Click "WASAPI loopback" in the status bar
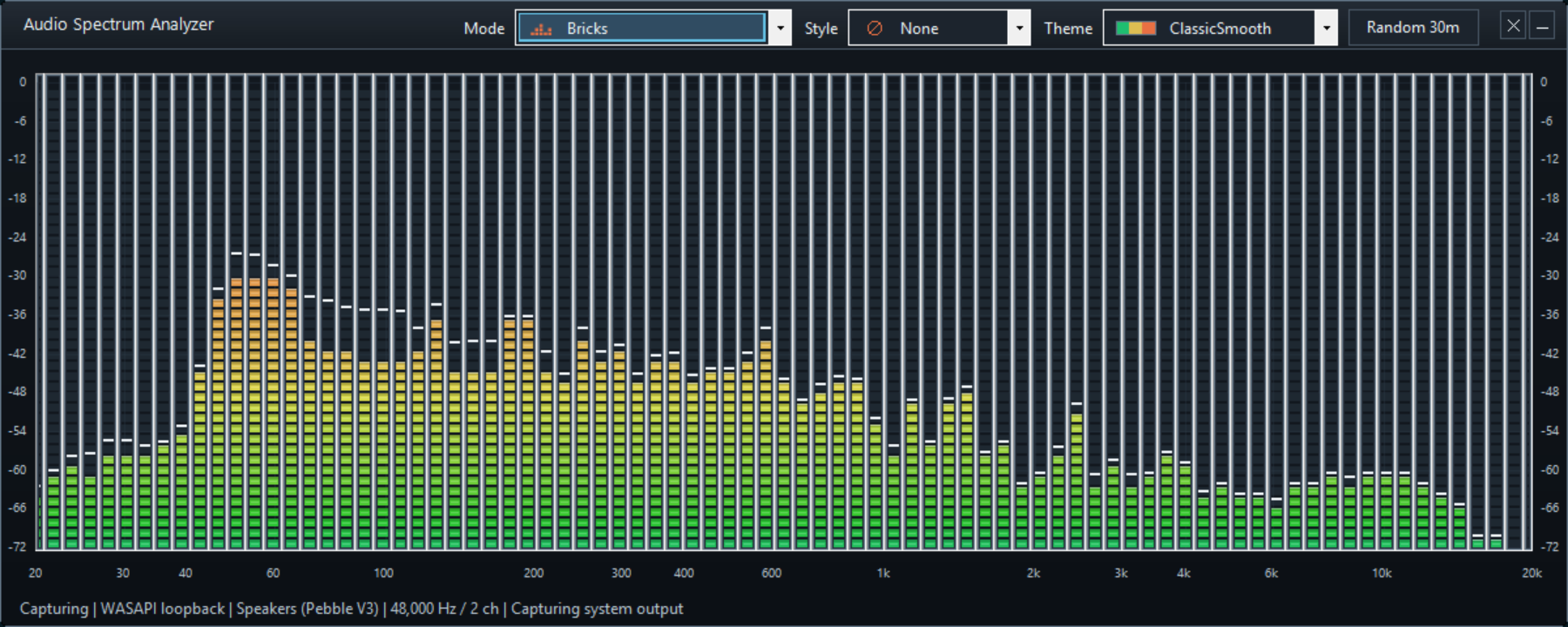 point(163,609)
